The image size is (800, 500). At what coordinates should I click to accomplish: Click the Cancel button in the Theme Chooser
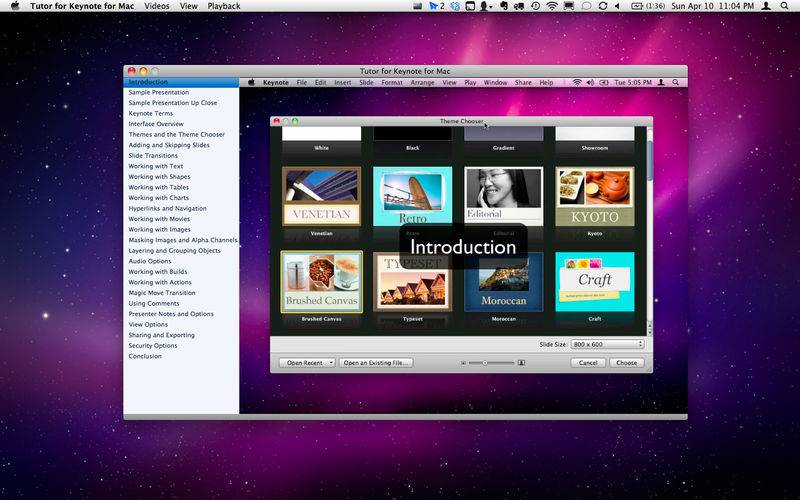588,363
